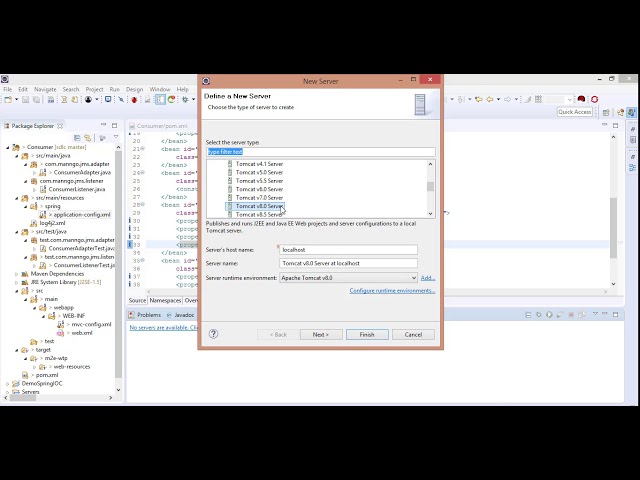Image resolution: width=640 pixels, height=480 pixels.
Task: Click the red bug Debug toolbar icon
Action: (134, 99)
